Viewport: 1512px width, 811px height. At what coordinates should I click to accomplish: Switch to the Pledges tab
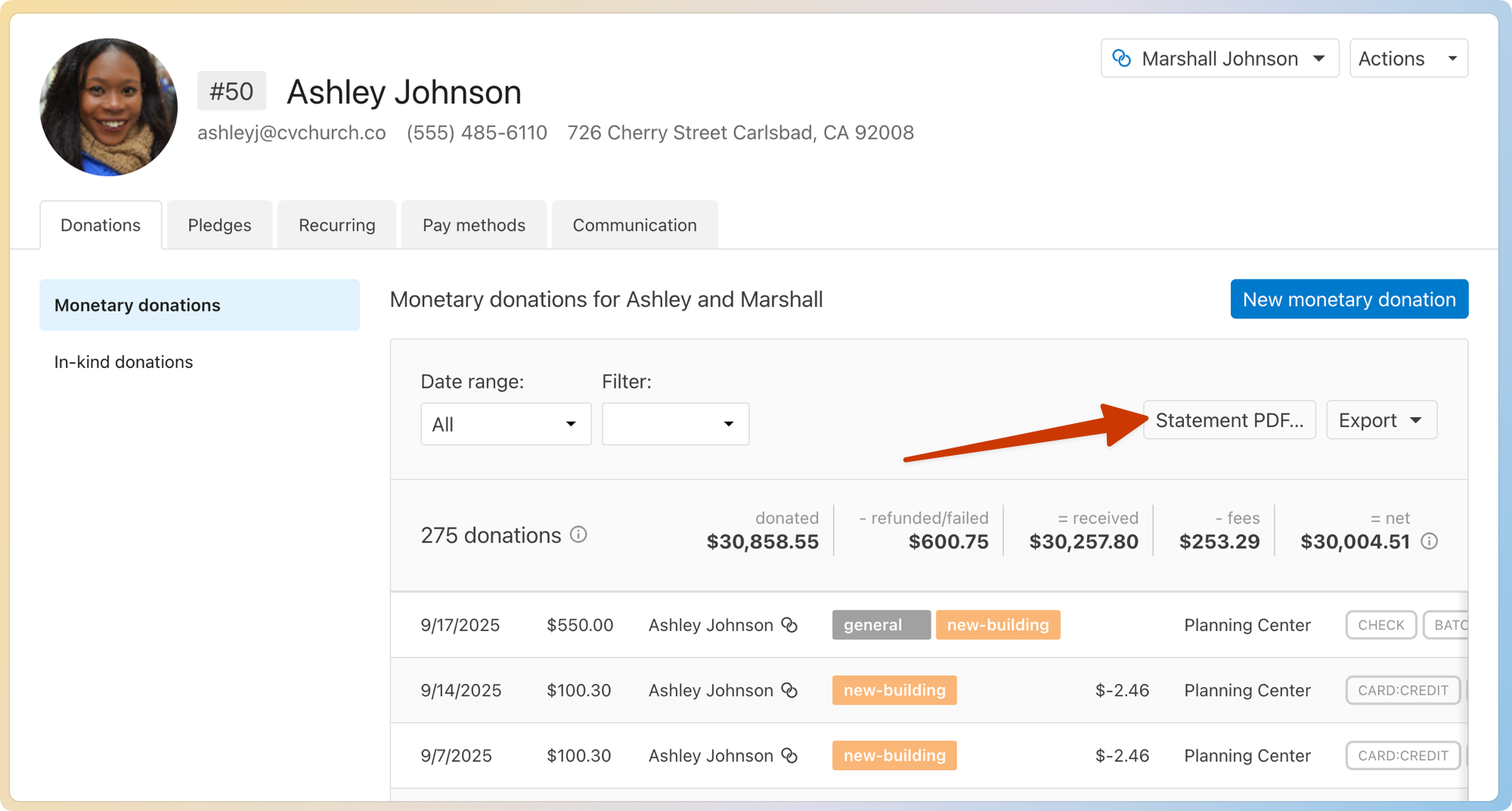(x=219, y=225)
